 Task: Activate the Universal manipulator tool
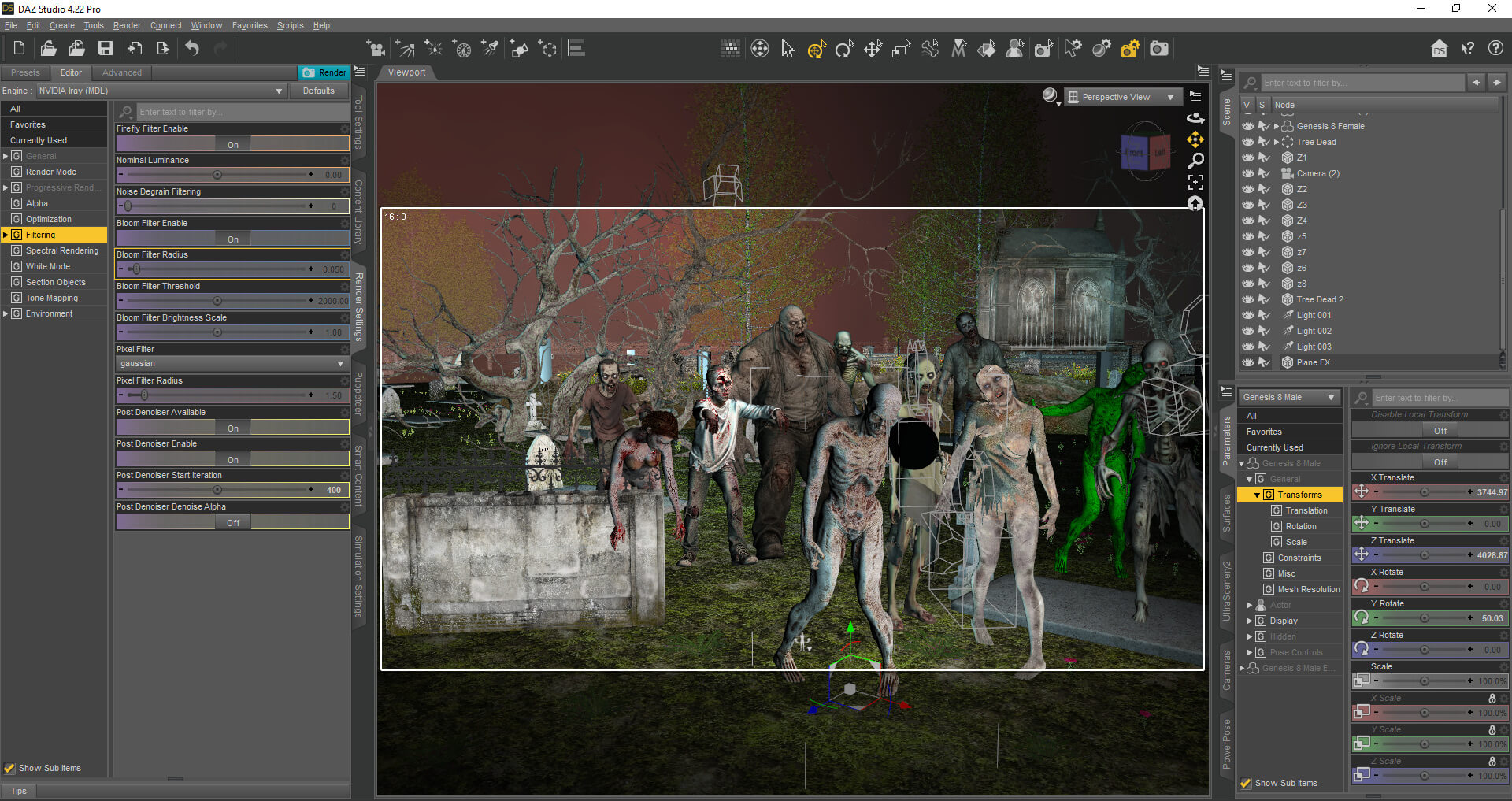click(x=816, y=49)
